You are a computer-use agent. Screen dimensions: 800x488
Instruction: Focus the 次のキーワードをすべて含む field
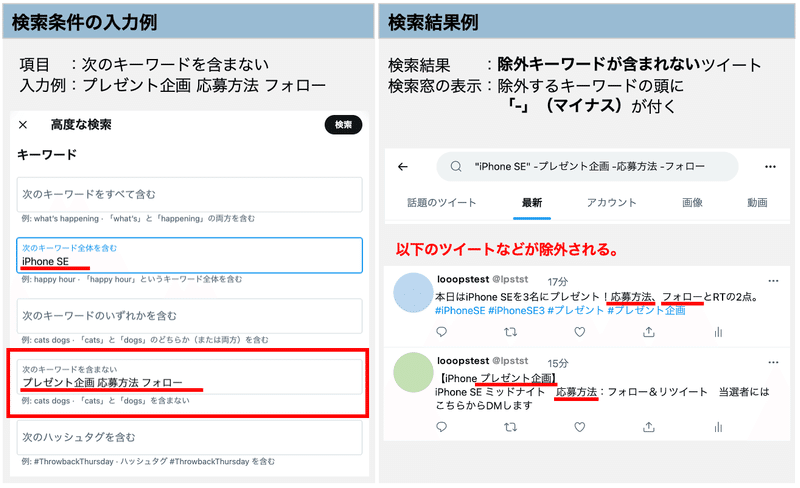coord(189,194)
